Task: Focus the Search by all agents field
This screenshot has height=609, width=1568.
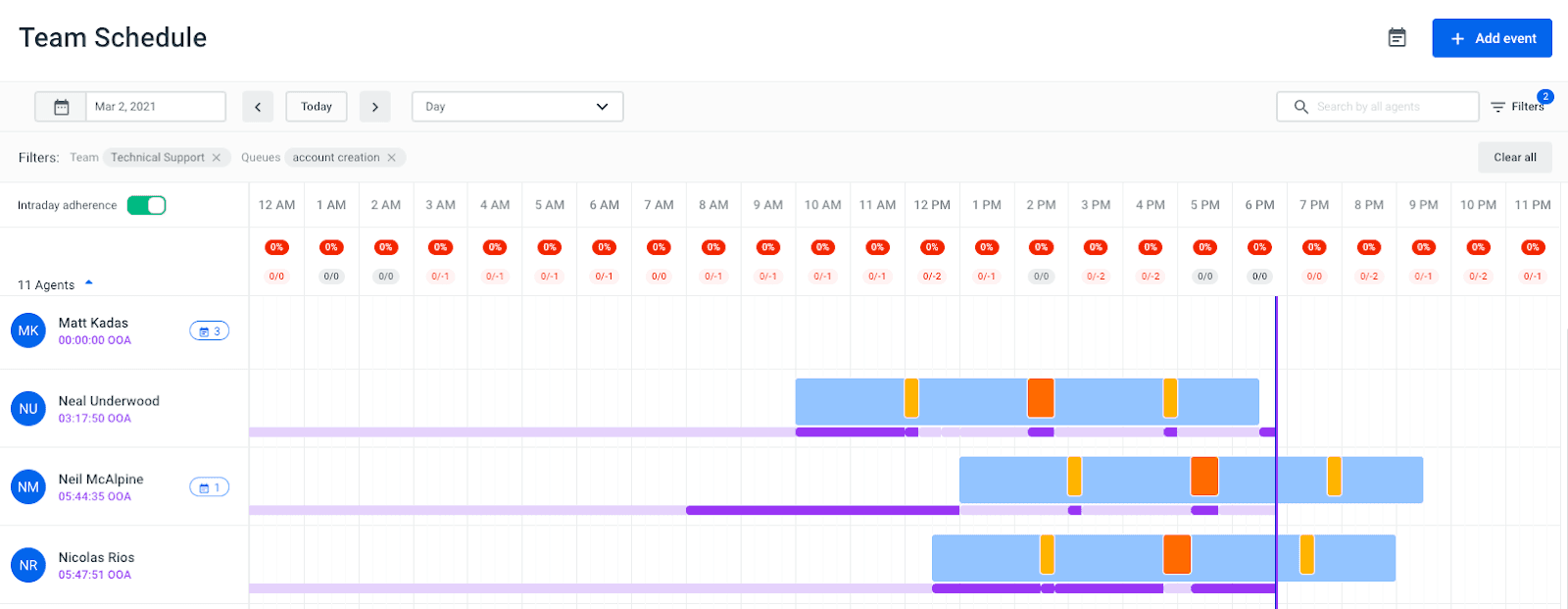Action: [x=1387, y=107]
